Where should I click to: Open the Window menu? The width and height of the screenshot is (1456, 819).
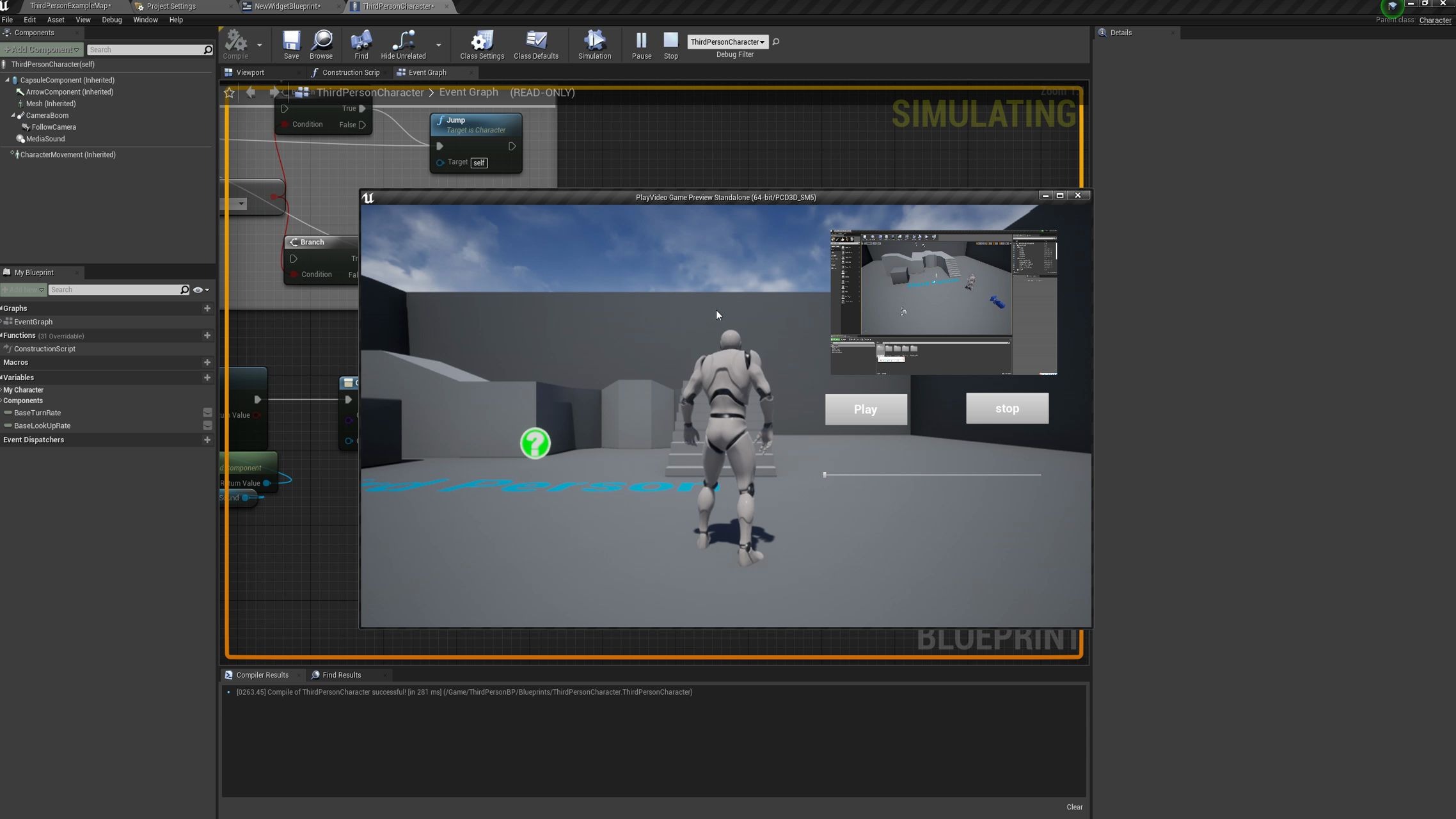[145, 20]
